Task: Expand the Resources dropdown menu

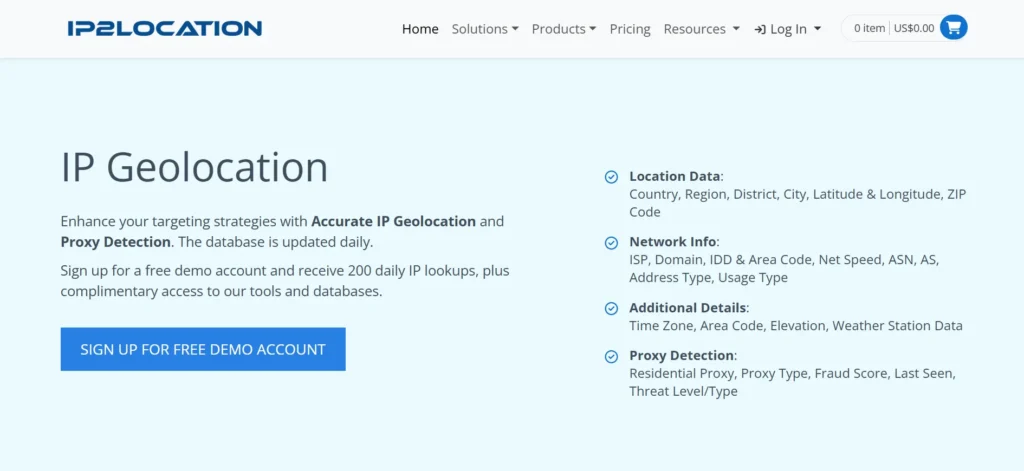Action: [701, 29]
